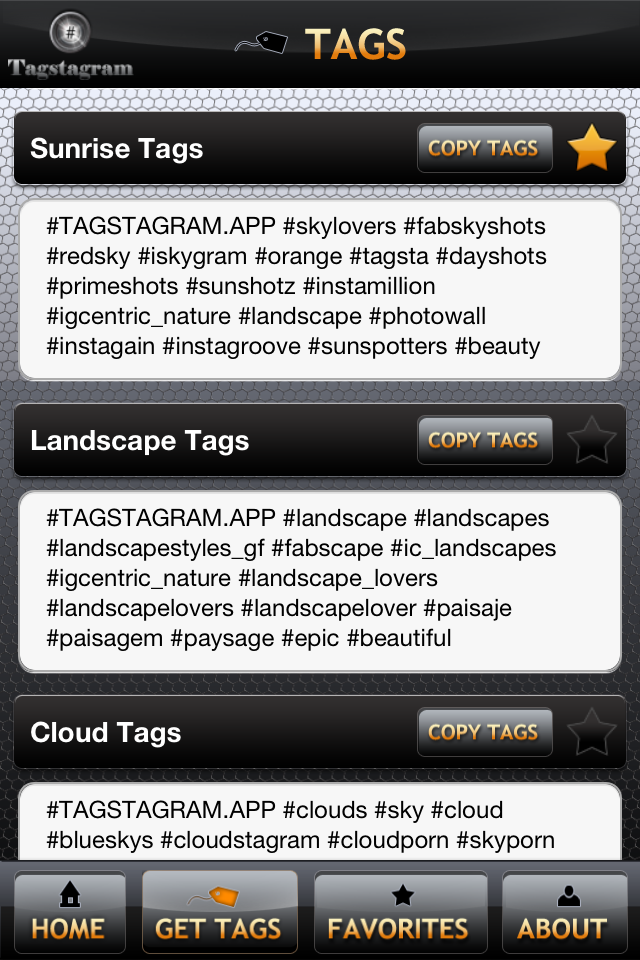Select the Get Tags tab
640x960 pixels.
[219, 912]
